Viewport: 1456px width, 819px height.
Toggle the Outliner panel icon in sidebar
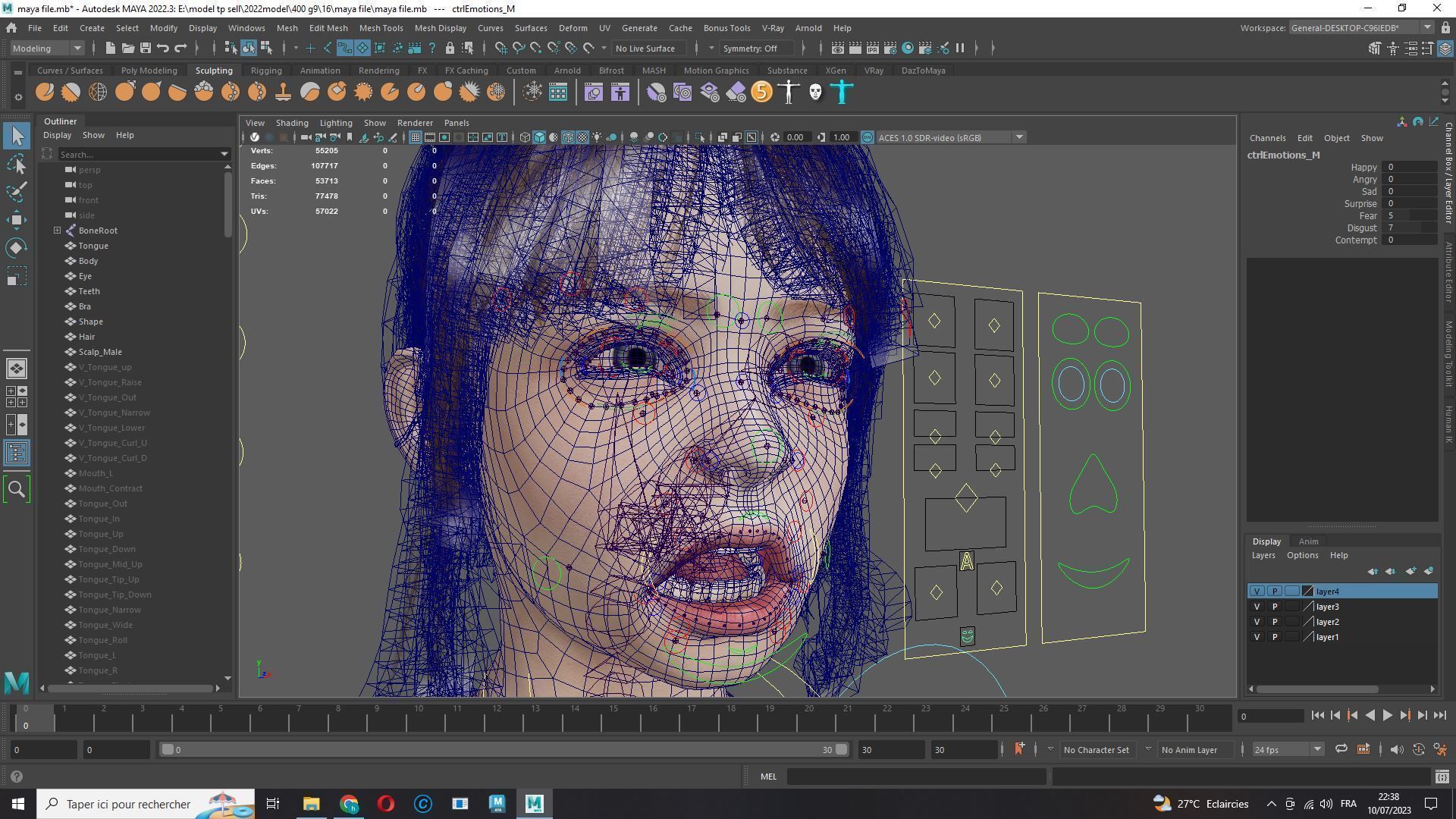point(17,453)
